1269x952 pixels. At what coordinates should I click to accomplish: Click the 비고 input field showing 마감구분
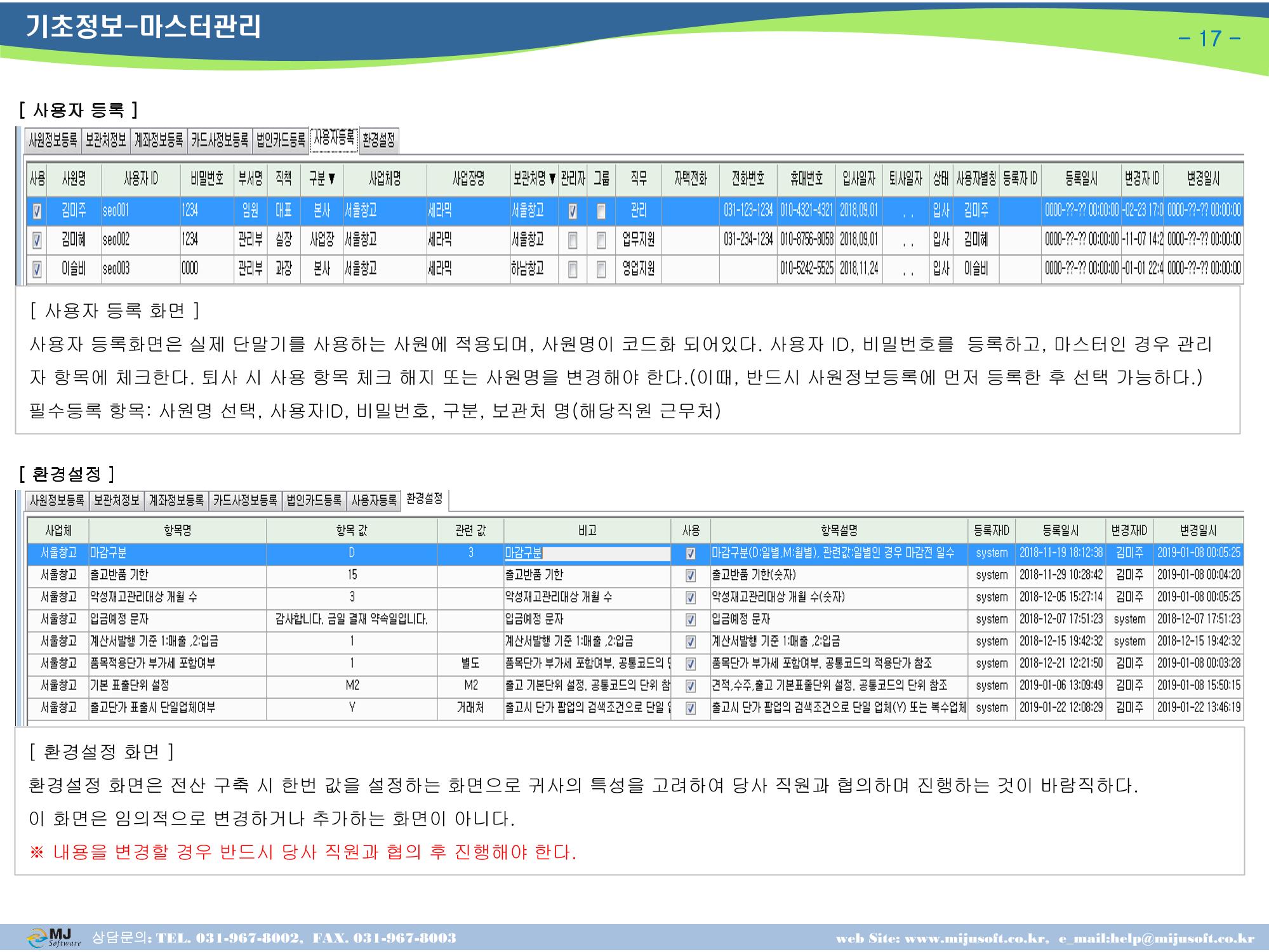587,553
